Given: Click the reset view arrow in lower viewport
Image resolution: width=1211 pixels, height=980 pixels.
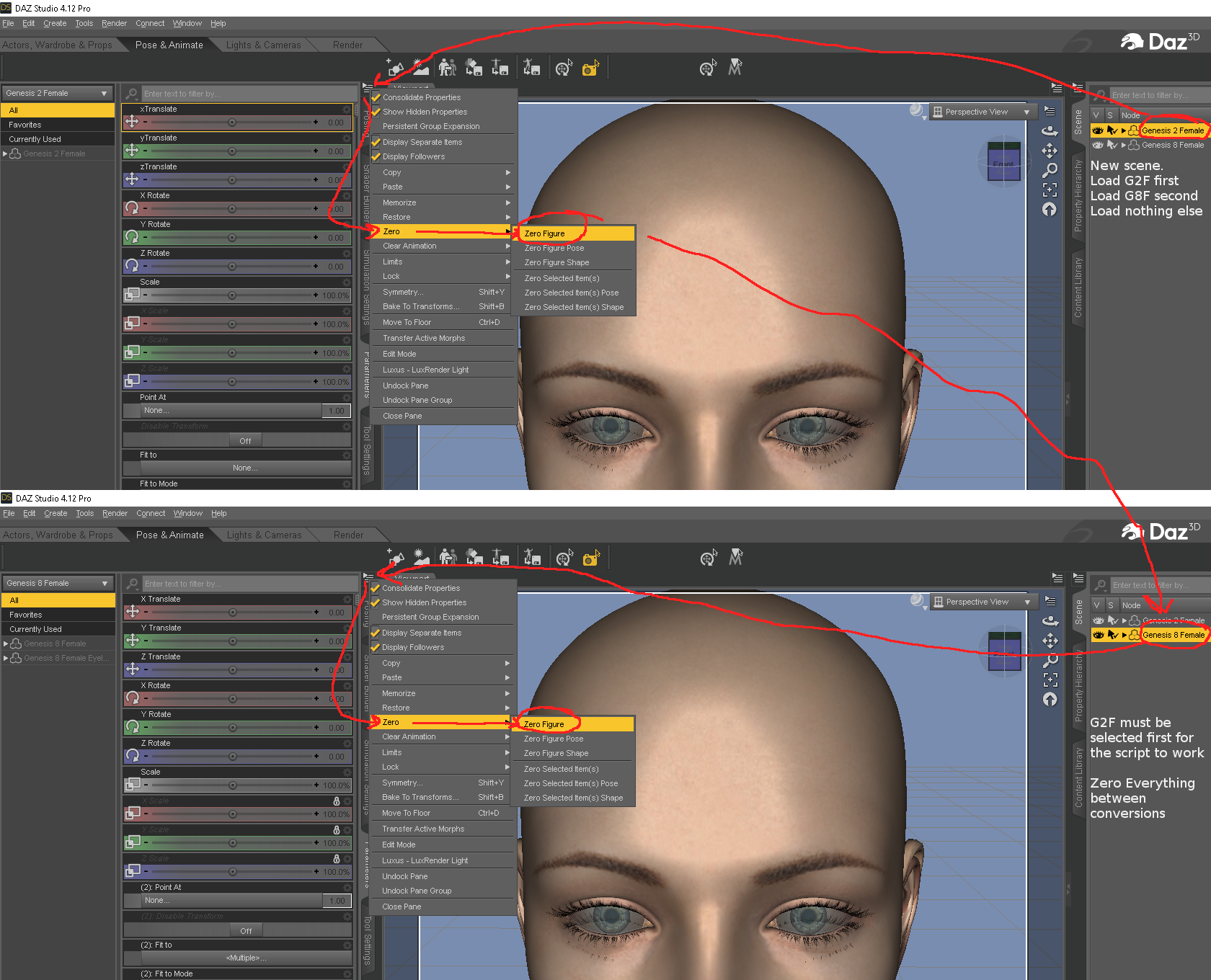Looking at the screenshot, I should [x=1050, y=699].
